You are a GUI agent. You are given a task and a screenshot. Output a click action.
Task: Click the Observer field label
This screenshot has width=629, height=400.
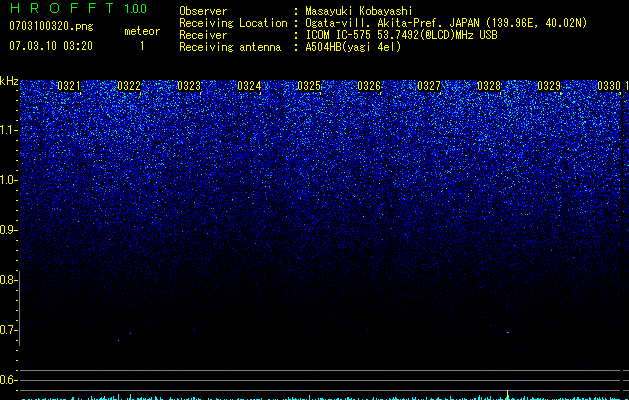coord(203,11)
